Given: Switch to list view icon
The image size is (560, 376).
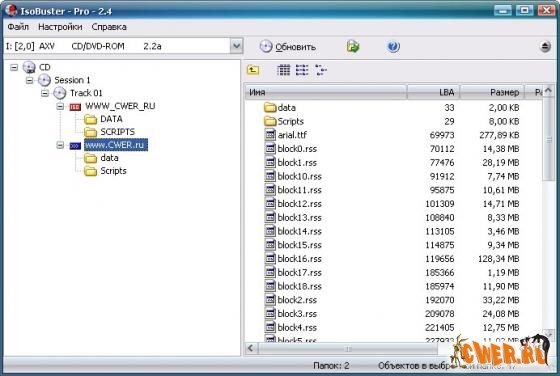Looking at the screenshot, I should 302,70.
